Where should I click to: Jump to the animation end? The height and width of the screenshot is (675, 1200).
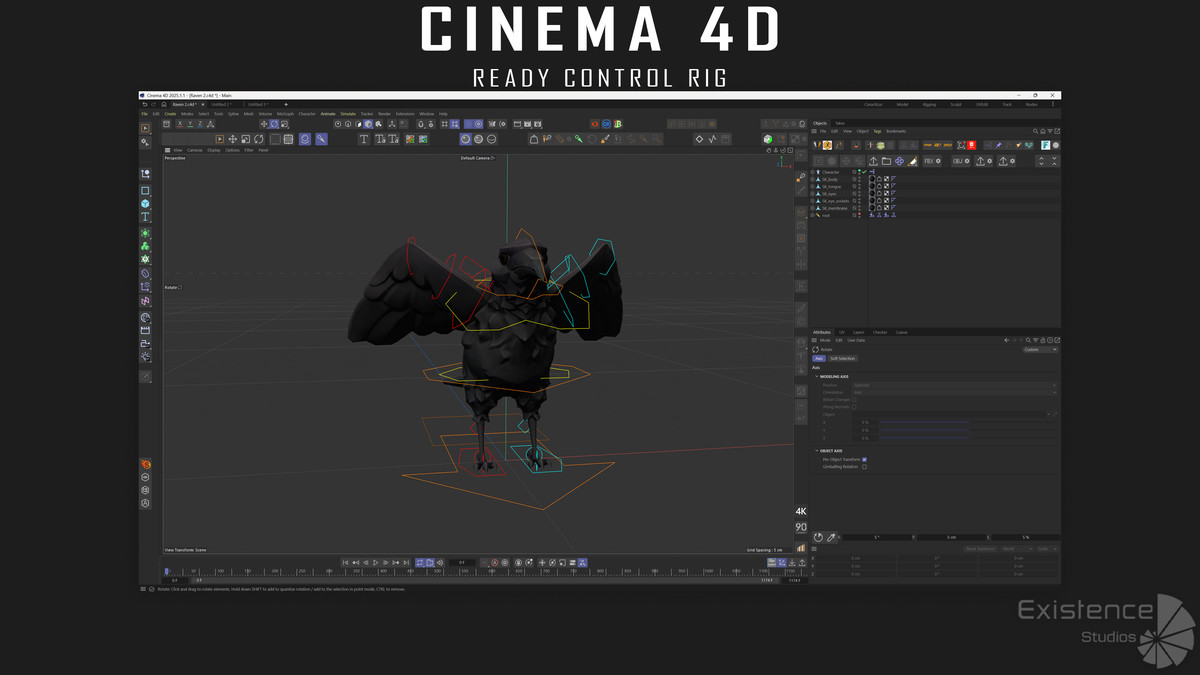[x=406, y=563]
